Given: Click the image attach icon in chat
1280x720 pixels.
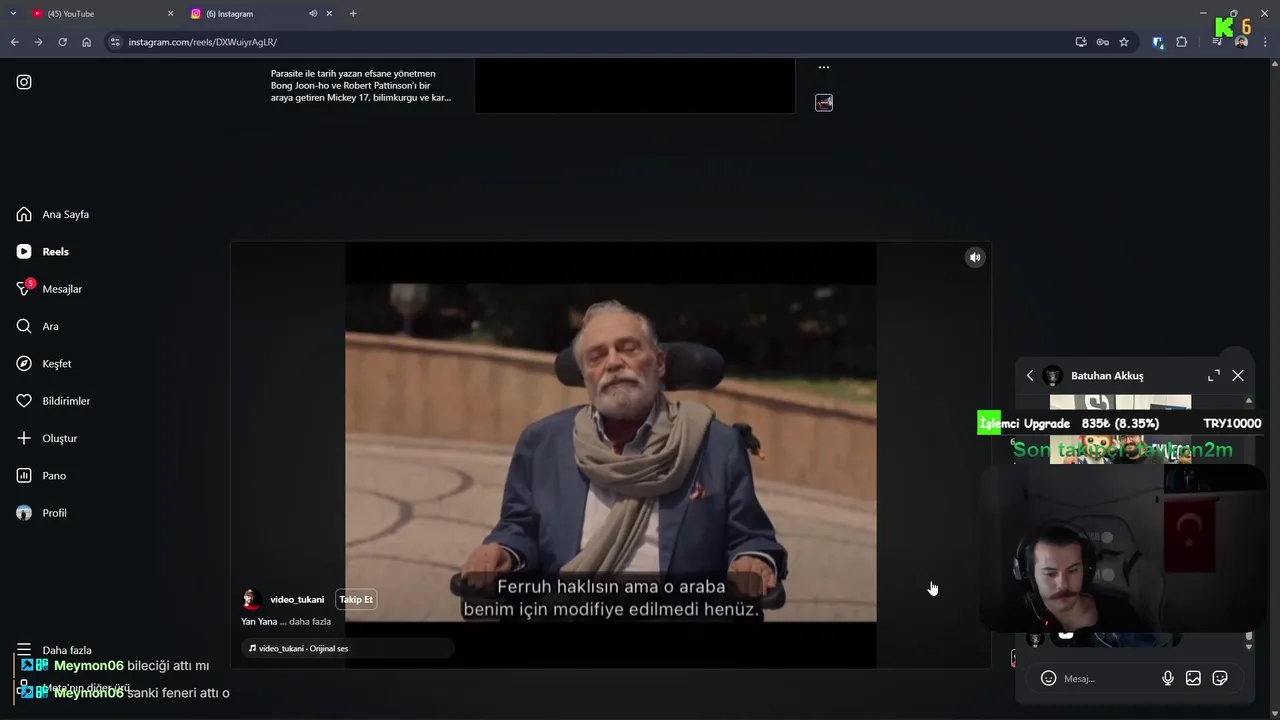Looking at the screenshot, I should 1193,678.
